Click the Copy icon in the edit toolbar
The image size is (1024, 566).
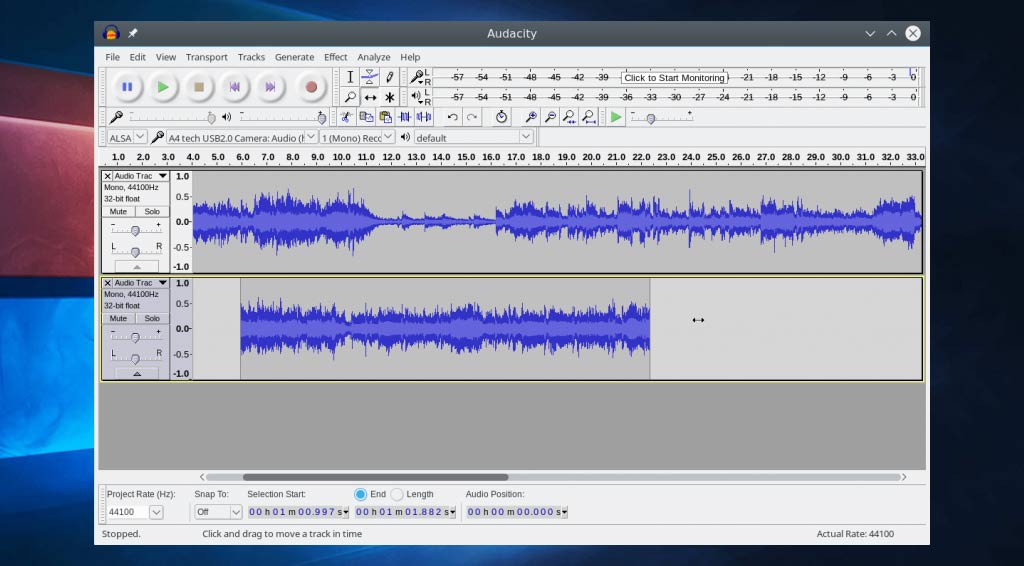click(366, 117)
